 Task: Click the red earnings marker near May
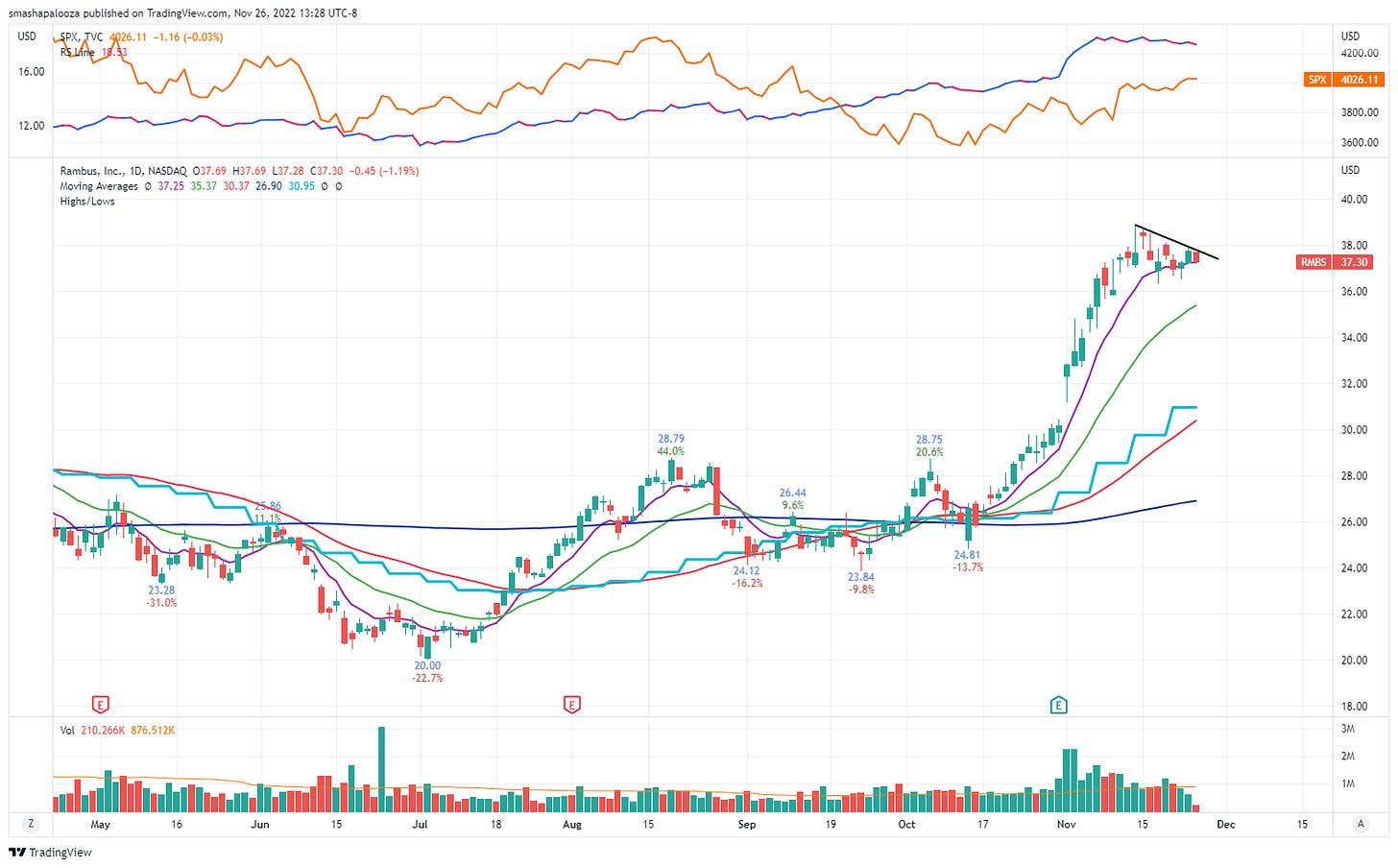100,706
